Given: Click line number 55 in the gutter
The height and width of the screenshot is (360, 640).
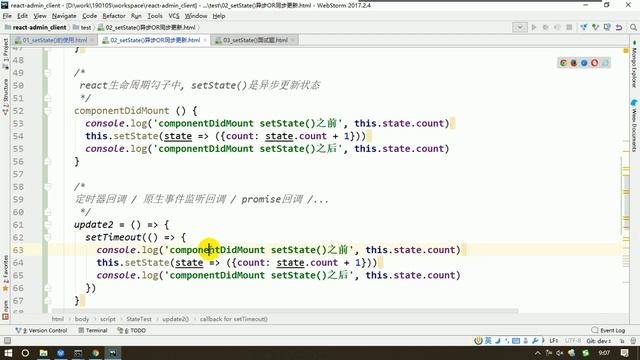Looking at the screenshot, I should [18, 149].
